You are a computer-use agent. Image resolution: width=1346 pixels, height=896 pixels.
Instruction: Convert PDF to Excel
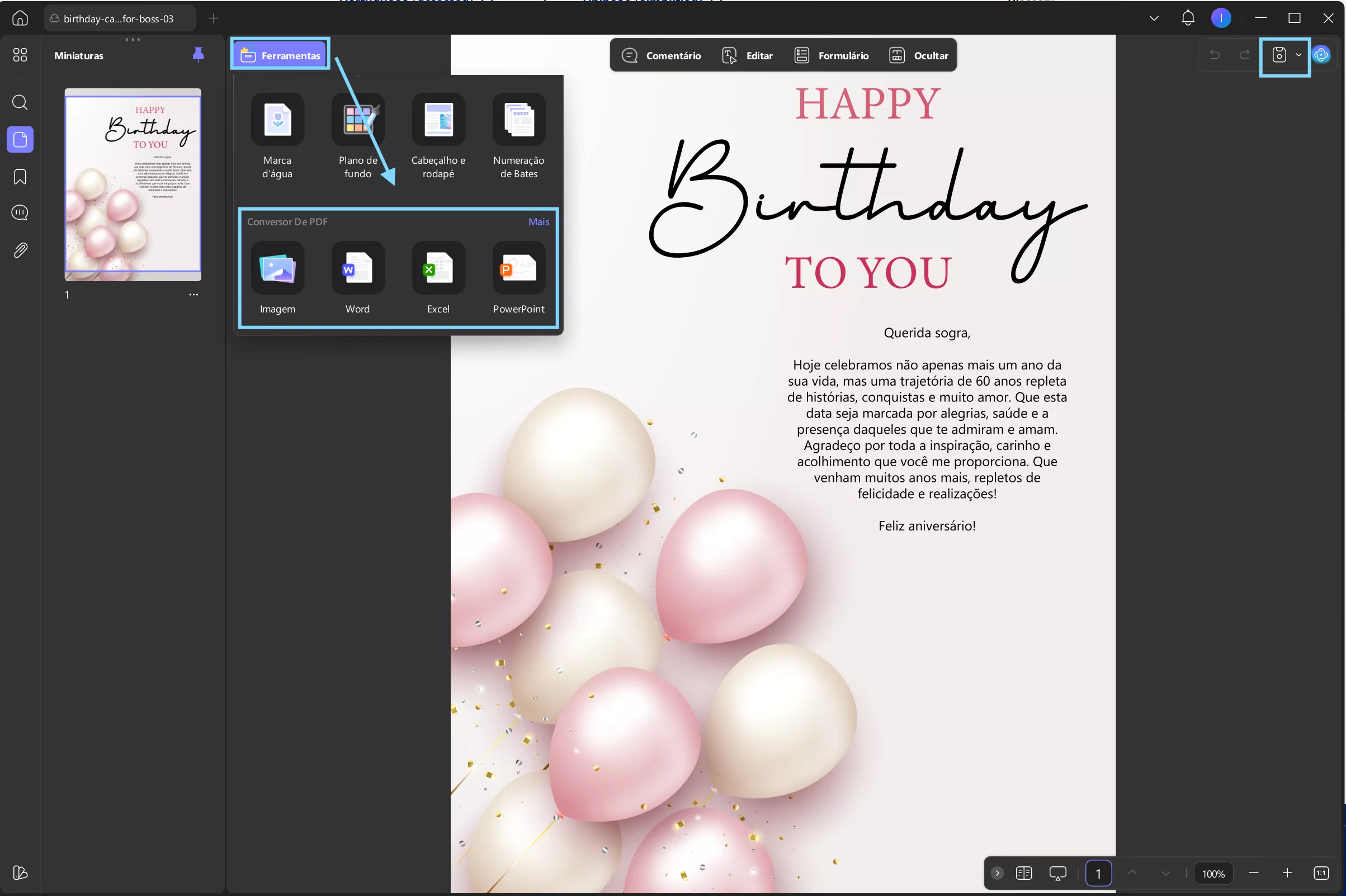(438, 278)
